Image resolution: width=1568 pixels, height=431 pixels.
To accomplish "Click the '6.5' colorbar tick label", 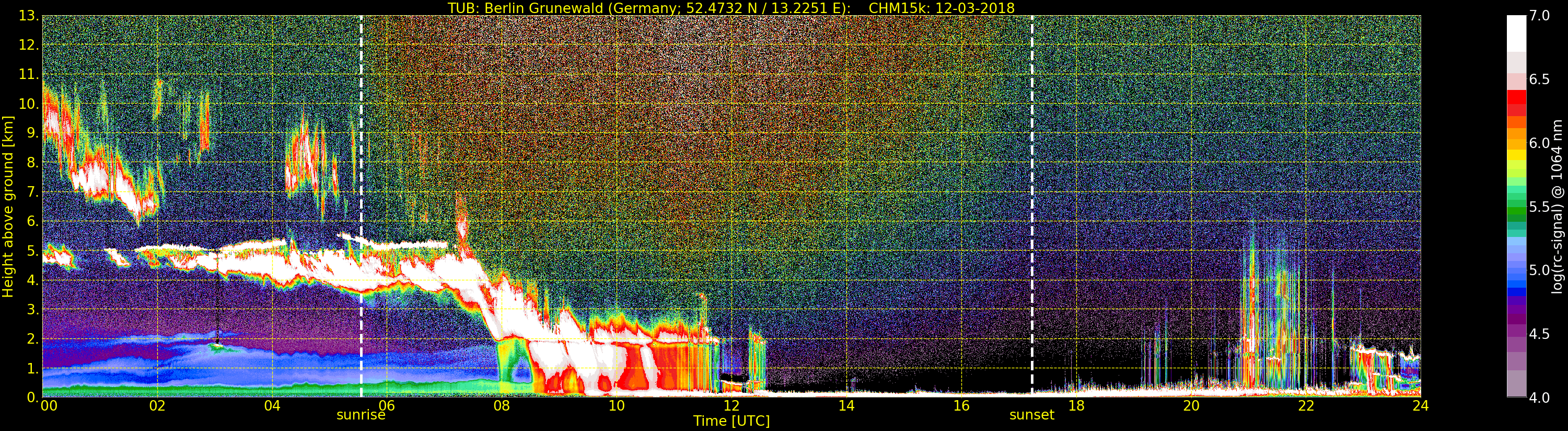I will (x=1539, y=80).
